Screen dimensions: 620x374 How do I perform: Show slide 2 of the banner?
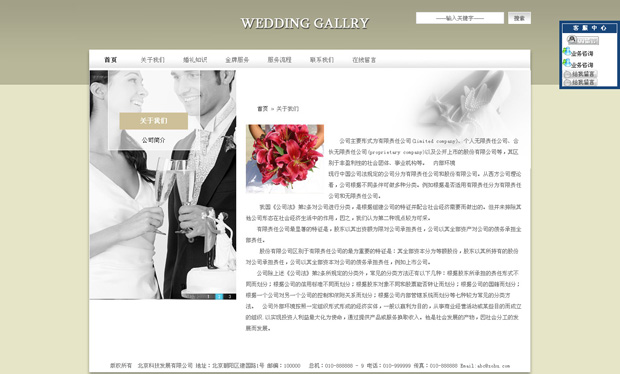[x=219, y=297]
